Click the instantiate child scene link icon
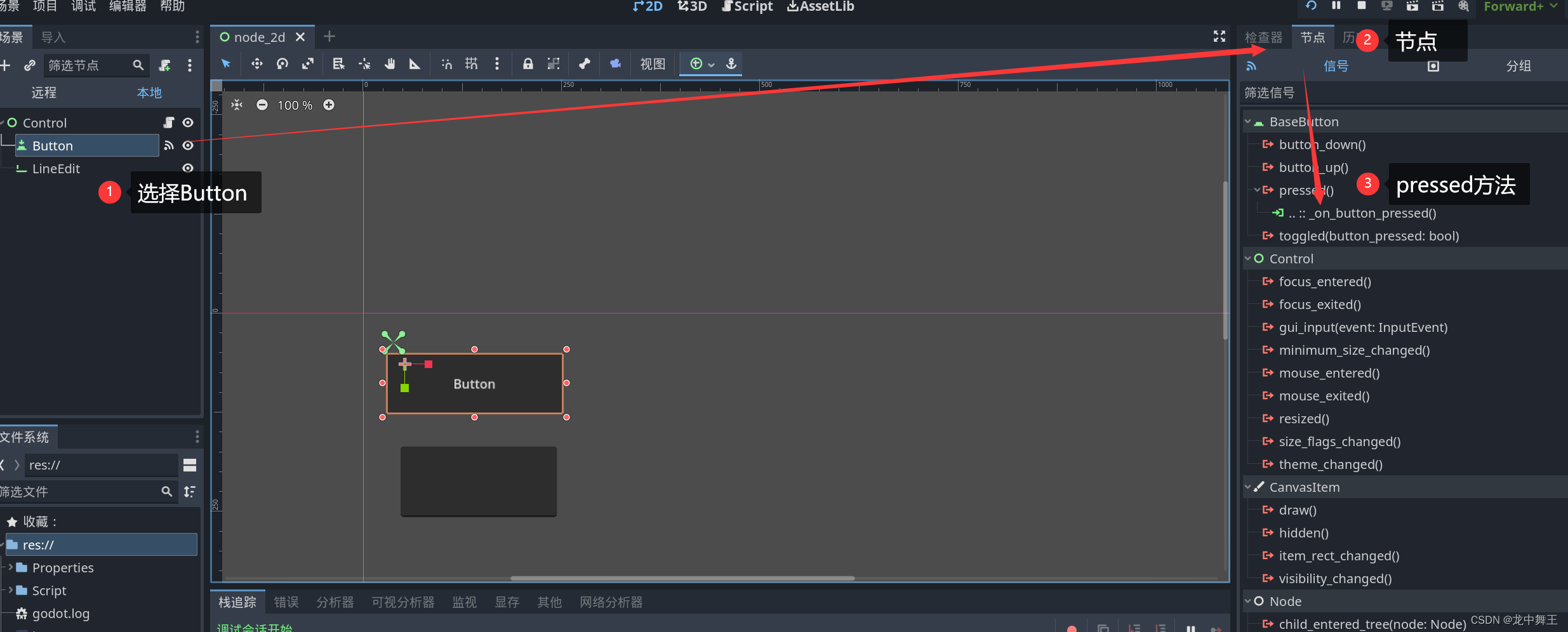 (x=30, y=65)
